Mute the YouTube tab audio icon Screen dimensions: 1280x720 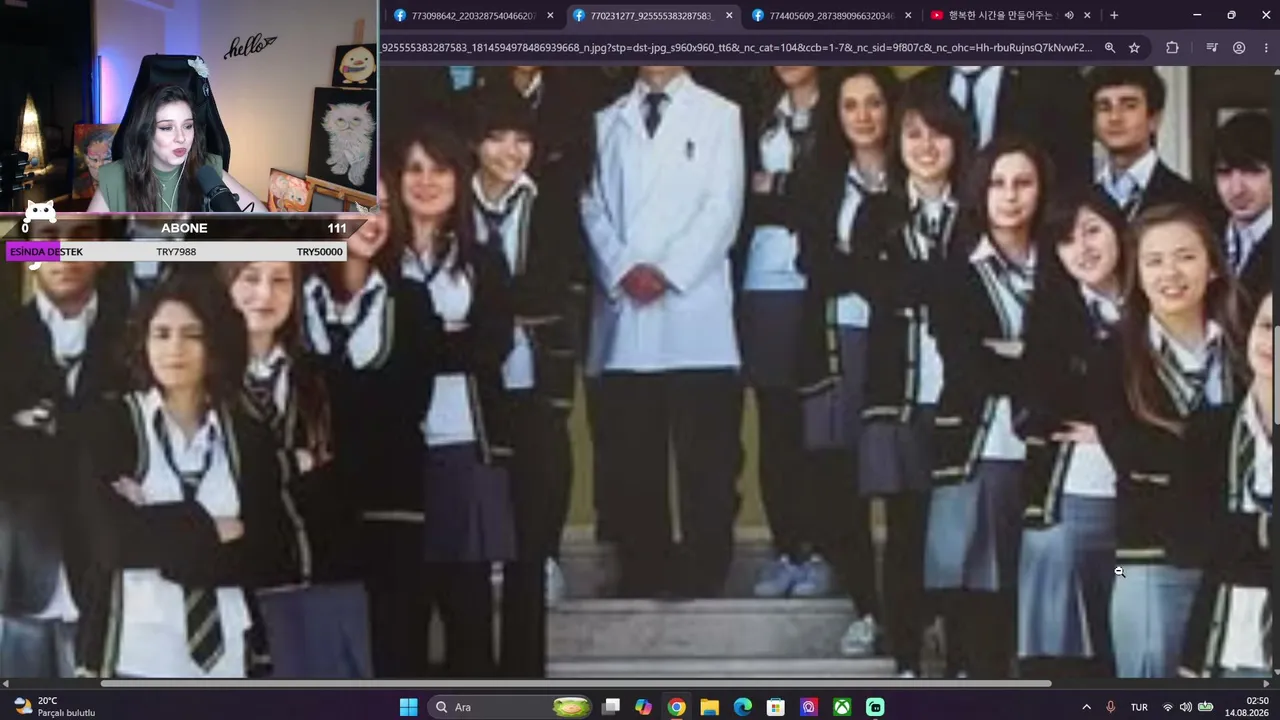[1069, 15]
